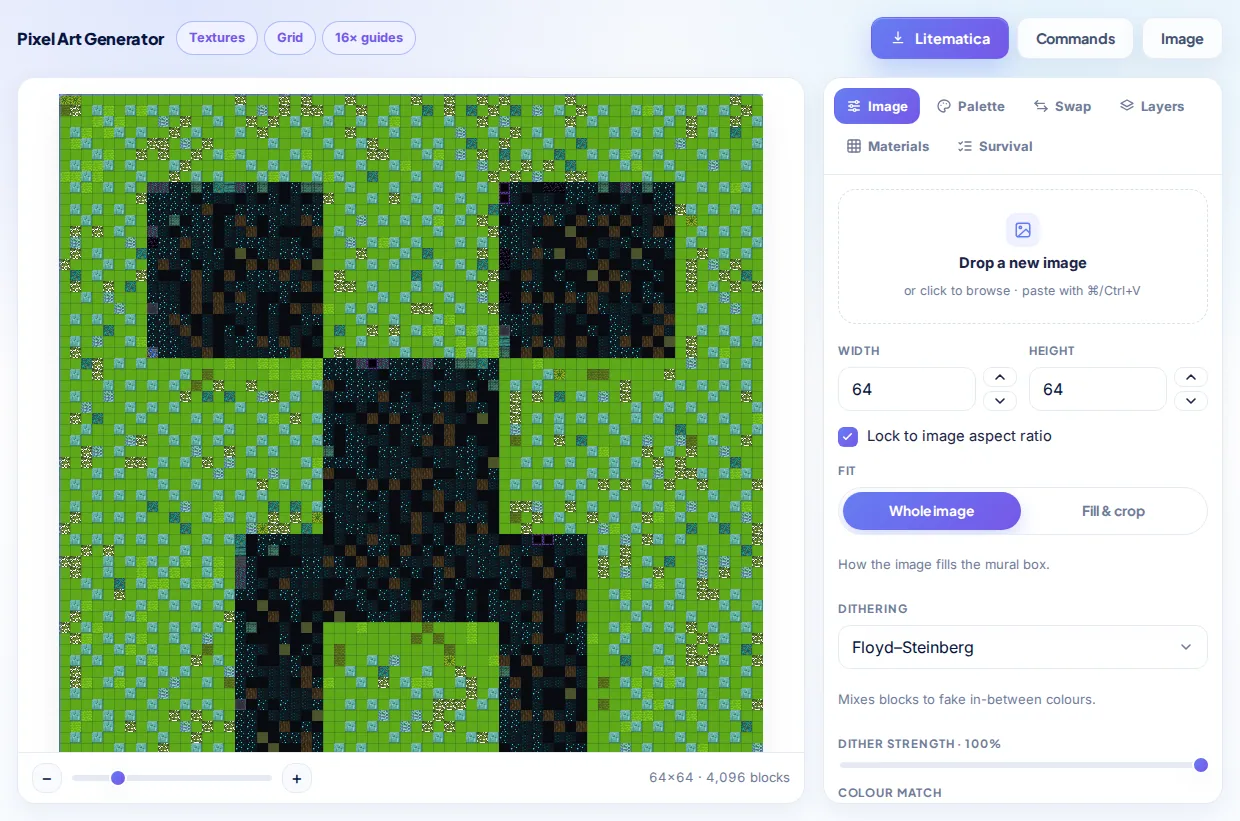1240x821 pixels.
Task: Click the 64×64 · 4,096 blocks status text
Action: click(719, 777)
